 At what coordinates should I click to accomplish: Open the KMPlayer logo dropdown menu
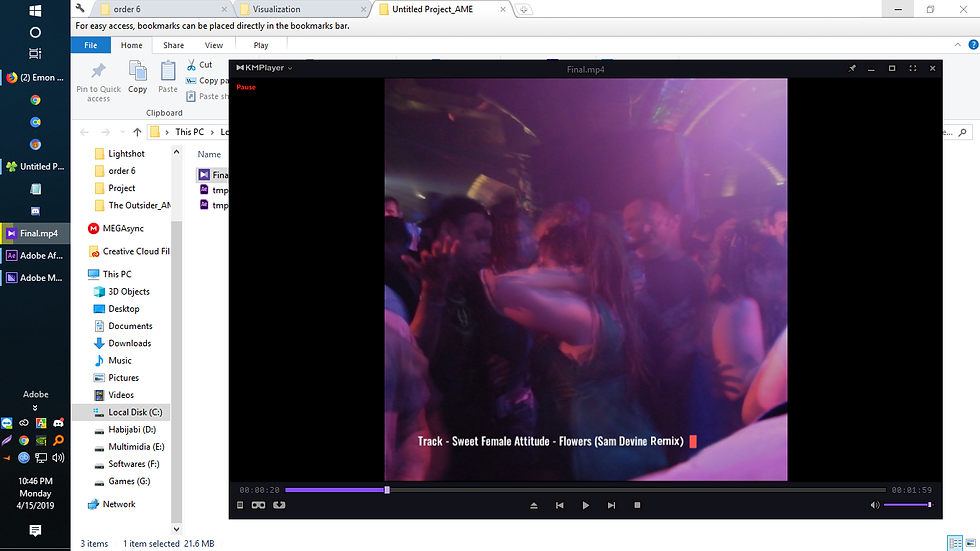[x=264, y=67]
